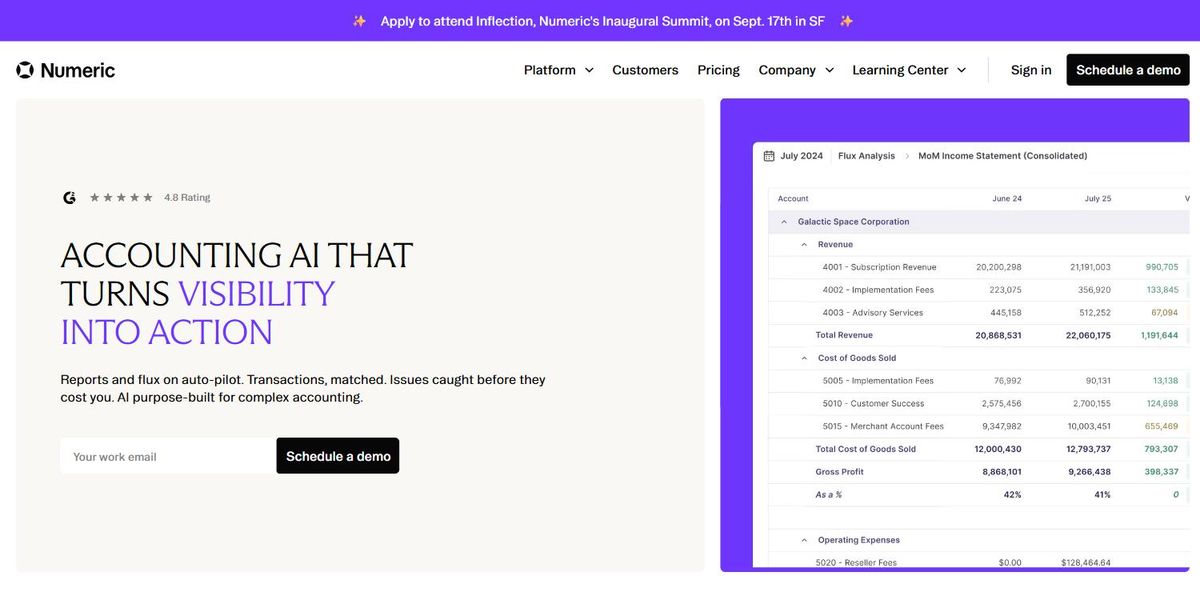Click the July 2024 period selector
The image size is (1200, 616).
click(x=793, y=156)
